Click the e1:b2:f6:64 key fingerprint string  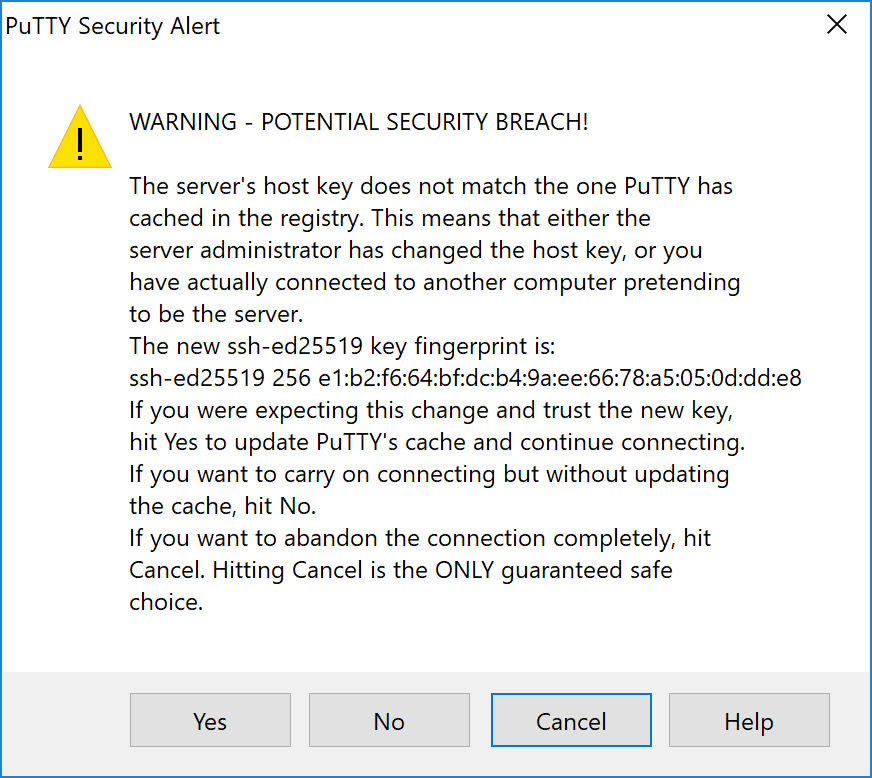tap(465, 378)
